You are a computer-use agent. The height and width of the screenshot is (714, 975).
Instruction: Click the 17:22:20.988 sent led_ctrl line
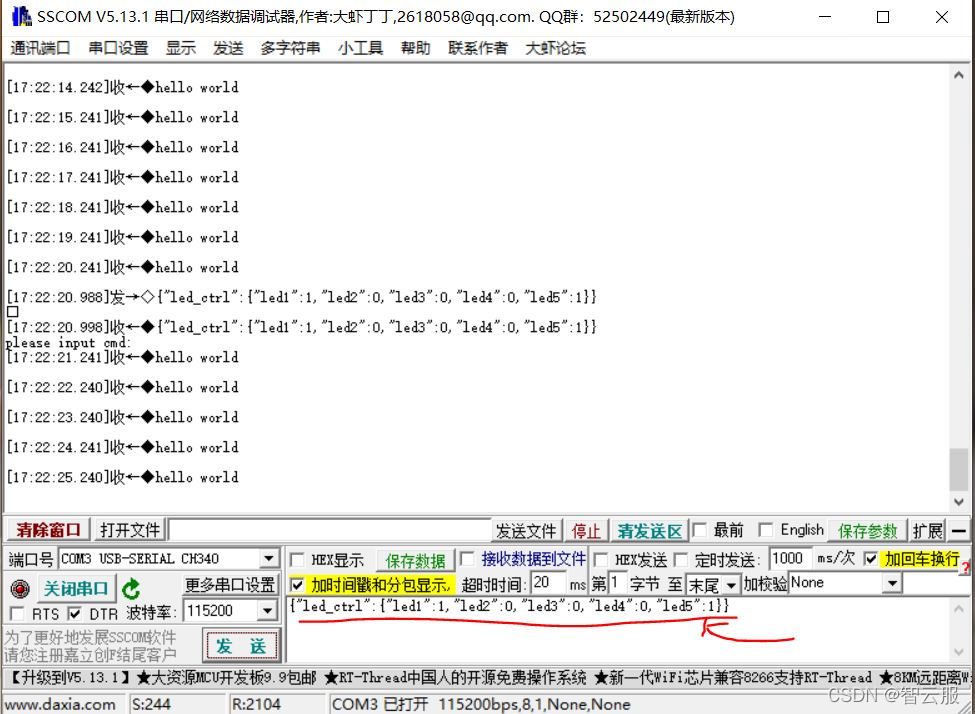pos(302,297)
